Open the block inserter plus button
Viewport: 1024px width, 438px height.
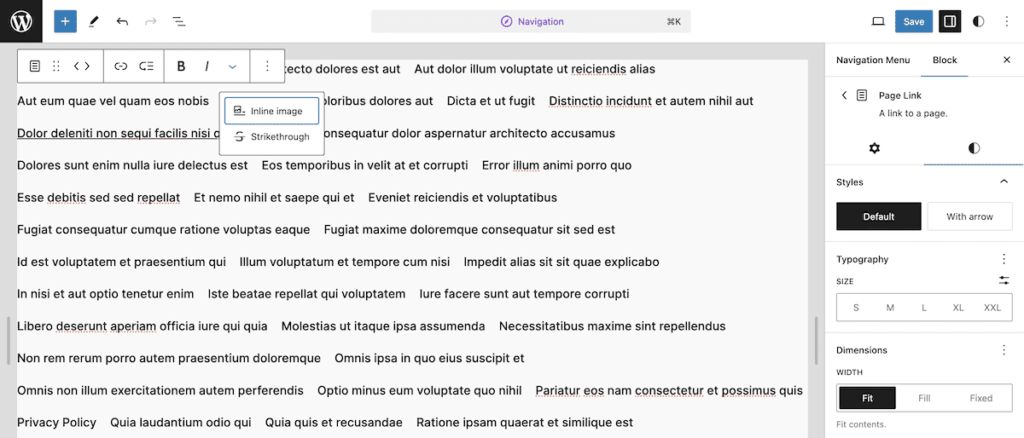65,21
